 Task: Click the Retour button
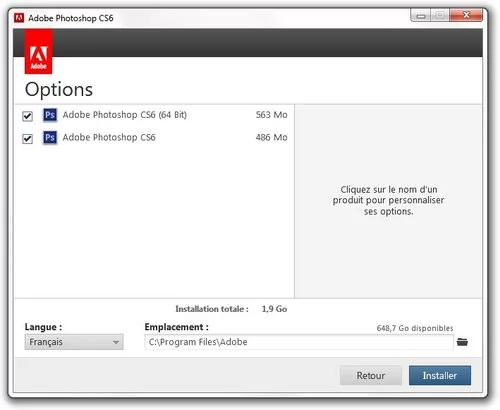click(371, 375)
